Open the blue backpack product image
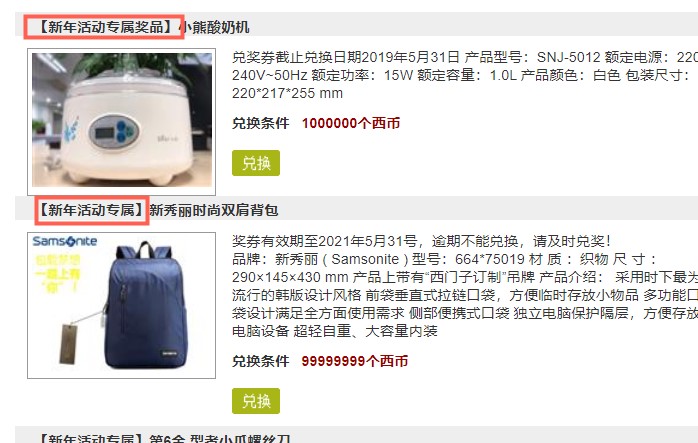Screen dimensions: 698x443 [122, 305]
